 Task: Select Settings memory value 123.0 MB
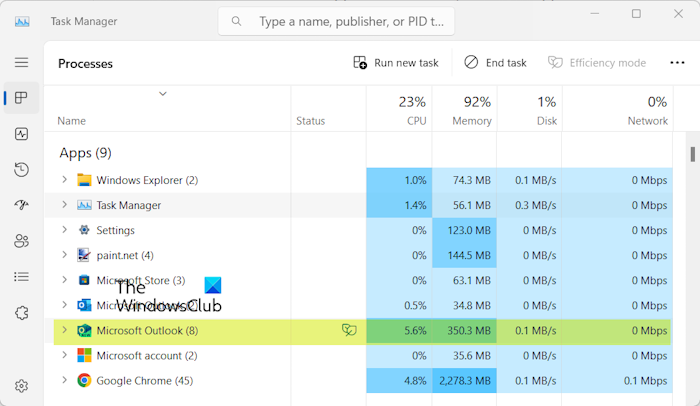point(469,230)
